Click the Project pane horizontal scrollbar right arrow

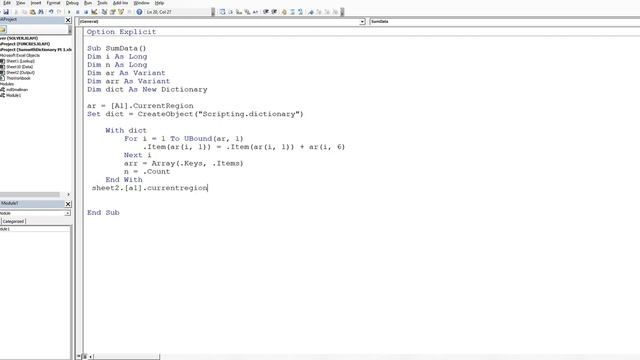tap(68, 194)
